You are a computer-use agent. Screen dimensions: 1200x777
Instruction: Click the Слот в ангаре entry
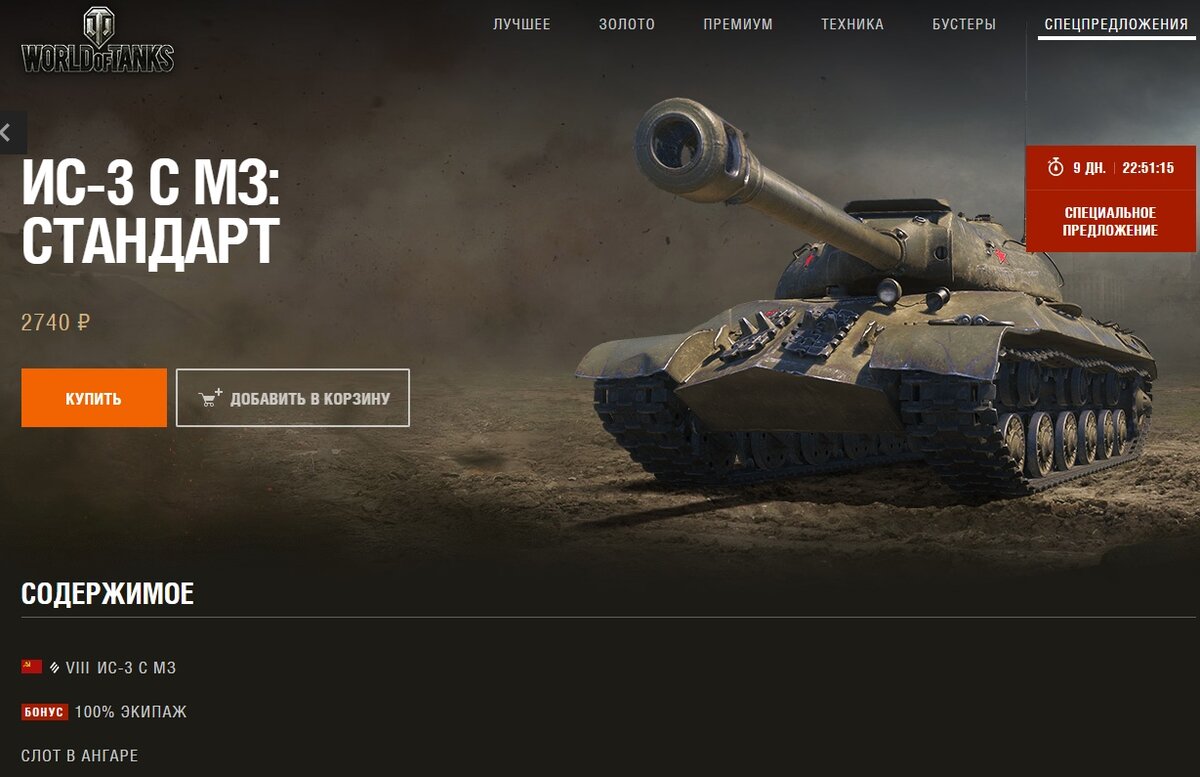80,755
